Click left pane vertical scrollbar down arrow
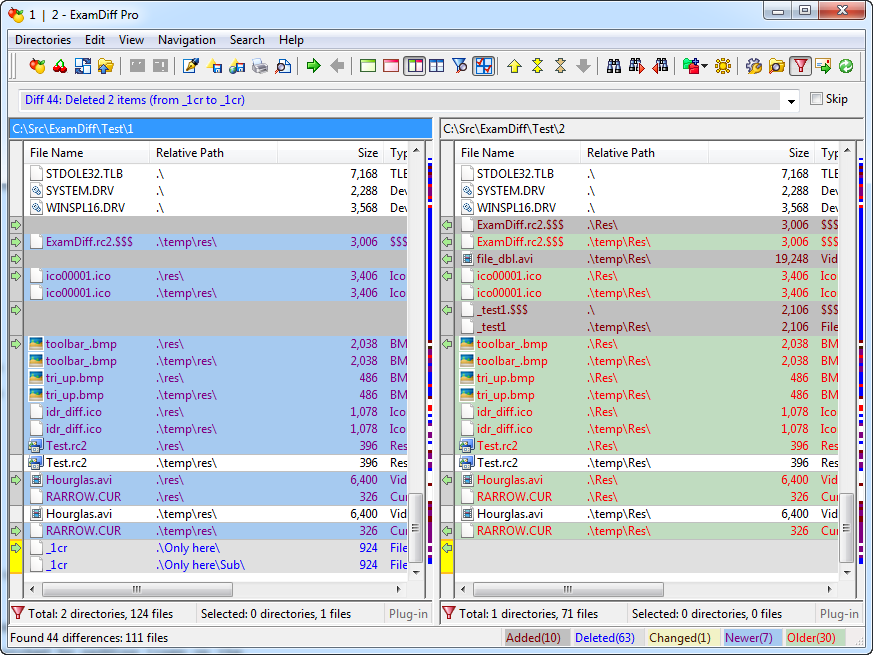 (416, 573)
